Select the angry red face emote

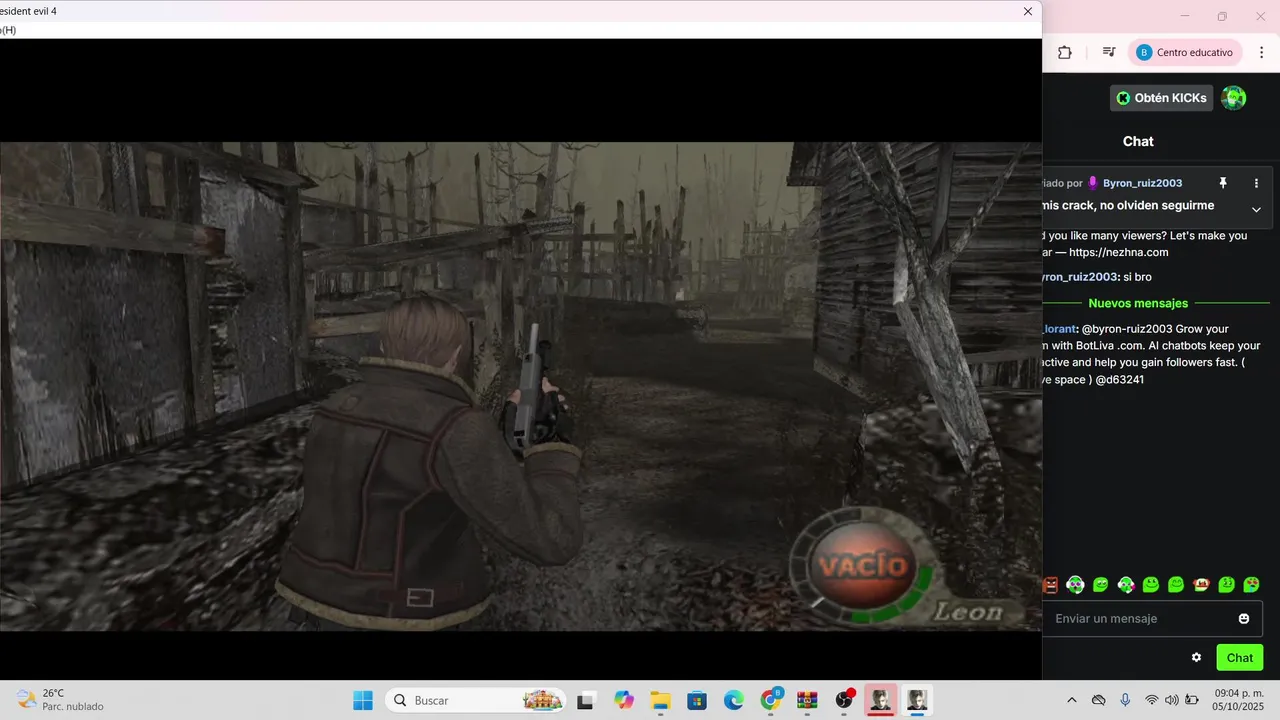pos(1050,585)
